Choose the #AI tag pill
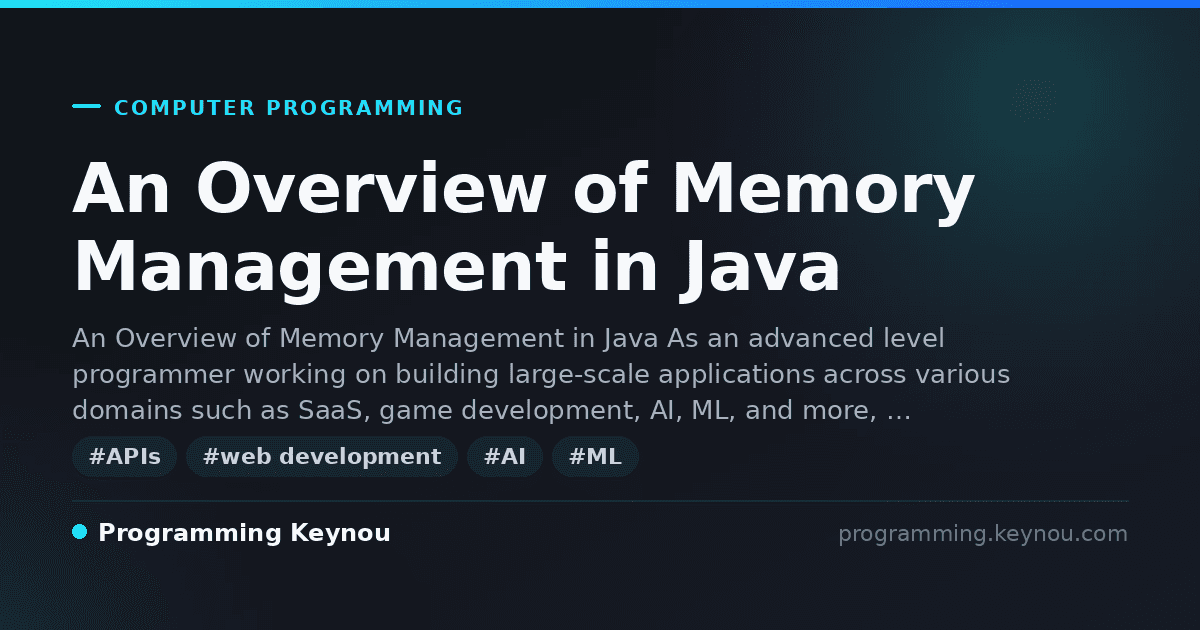 [x=505, y=457]
